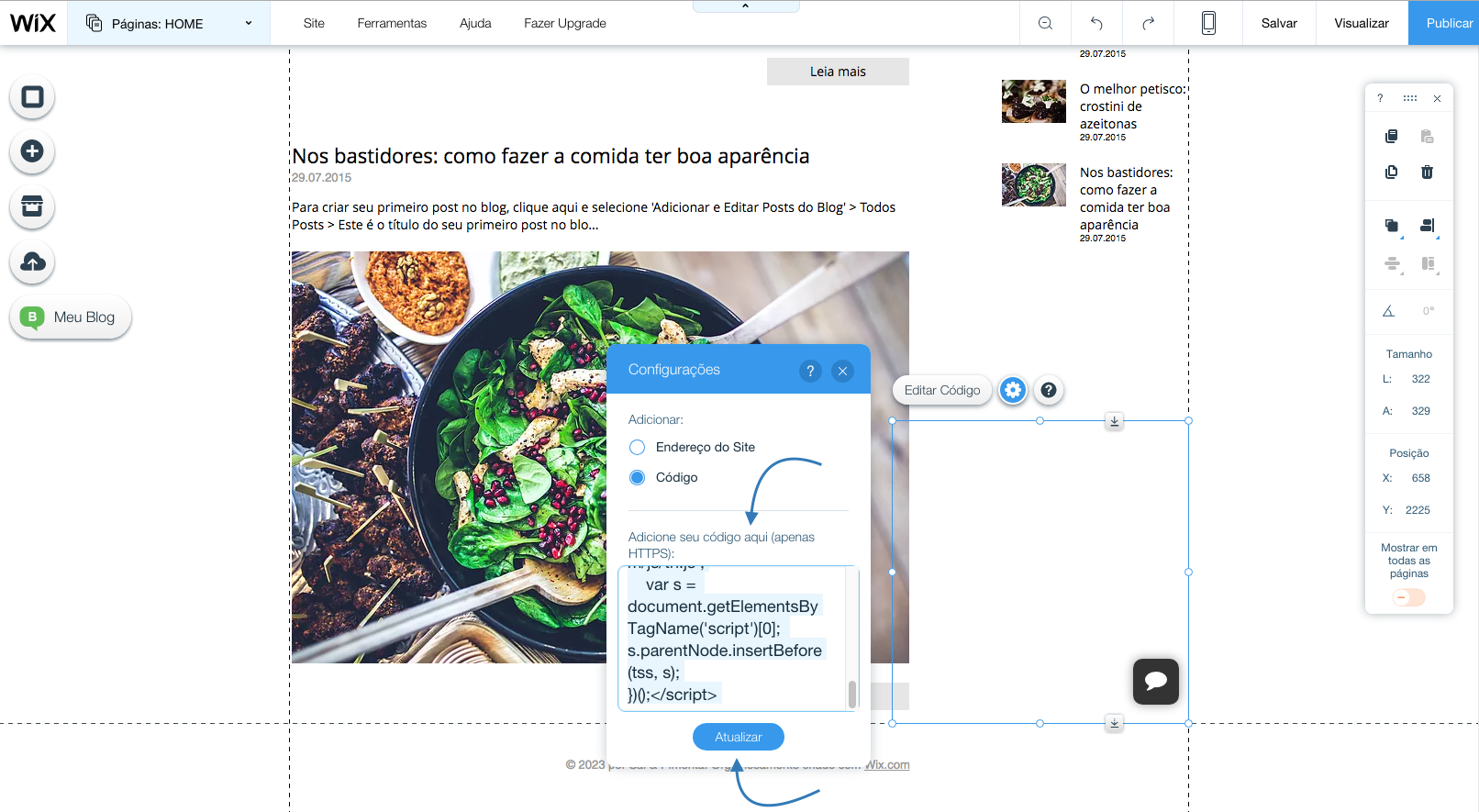Click the bottom stretch handle arrow
Viewport: 1479px width, 812px height.
pyautogui.click(x=1114, y=723)
